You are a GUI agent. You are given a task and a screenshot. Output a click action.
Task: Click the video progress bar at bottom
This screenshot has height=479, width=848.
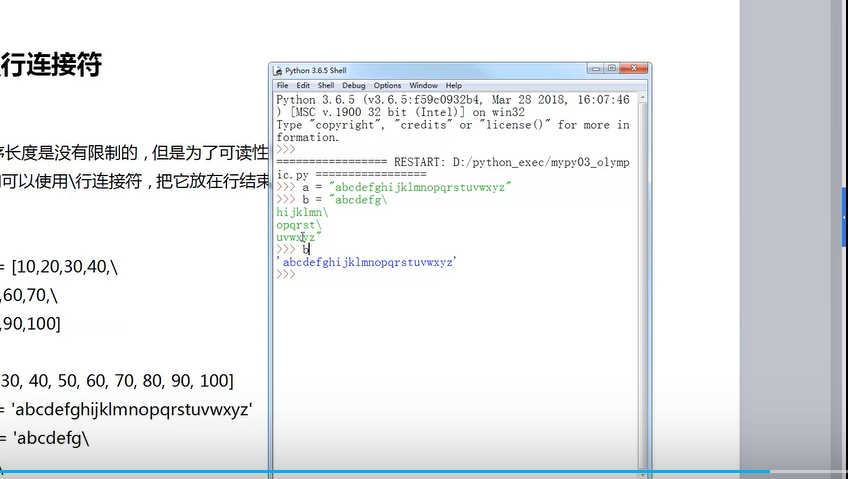pos(424,472)
